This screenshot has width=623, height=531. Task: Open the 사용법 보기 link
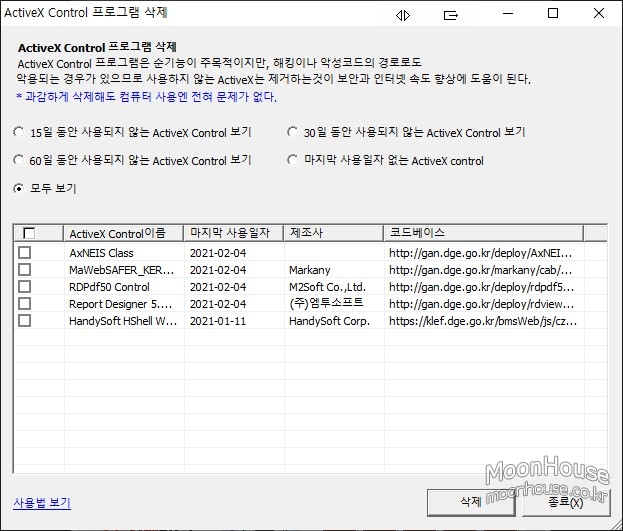click(x=42, y=503)
